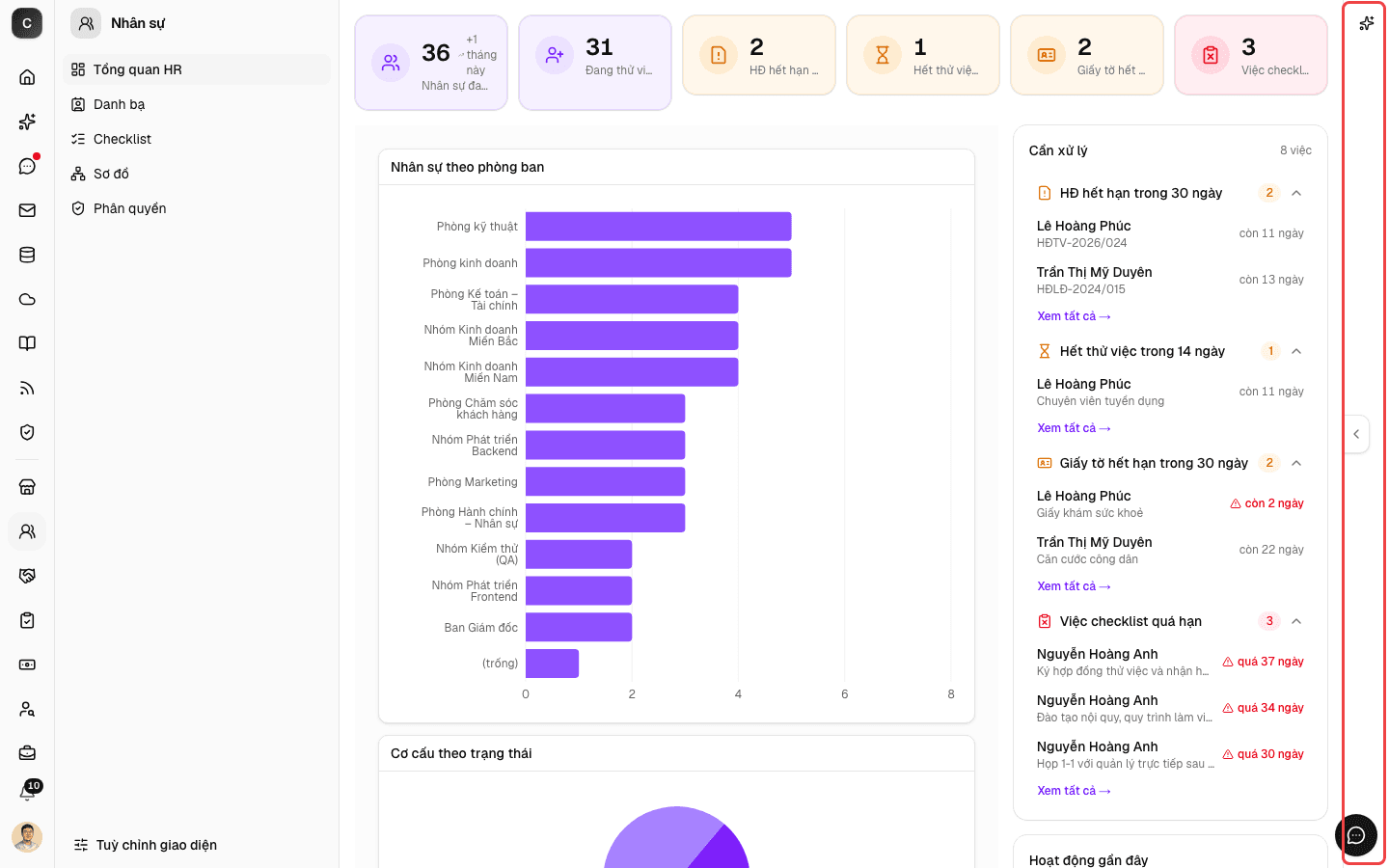The width and height of the screenshot is (1389, 868).
Task: Open the cloud icon in left rail
Action: (27, 299)
